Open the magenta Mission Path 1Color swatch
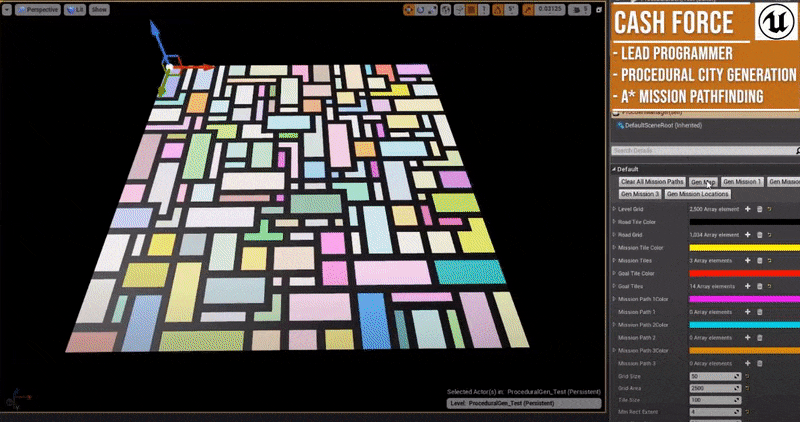This screenshot has height=422, width=800. (745, 299)
